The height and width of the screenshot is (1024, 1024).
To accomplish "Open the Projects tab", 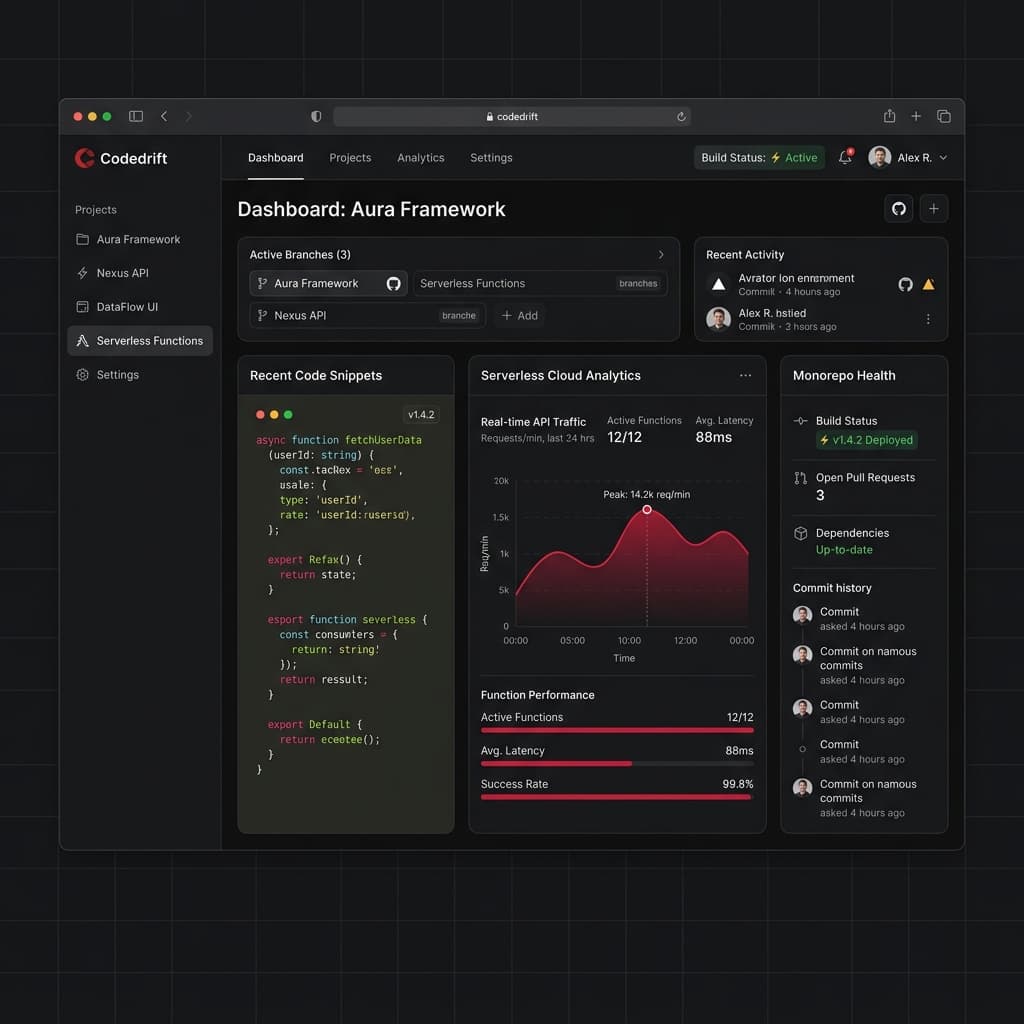I will pyautogui.click(x=350, y=157).
